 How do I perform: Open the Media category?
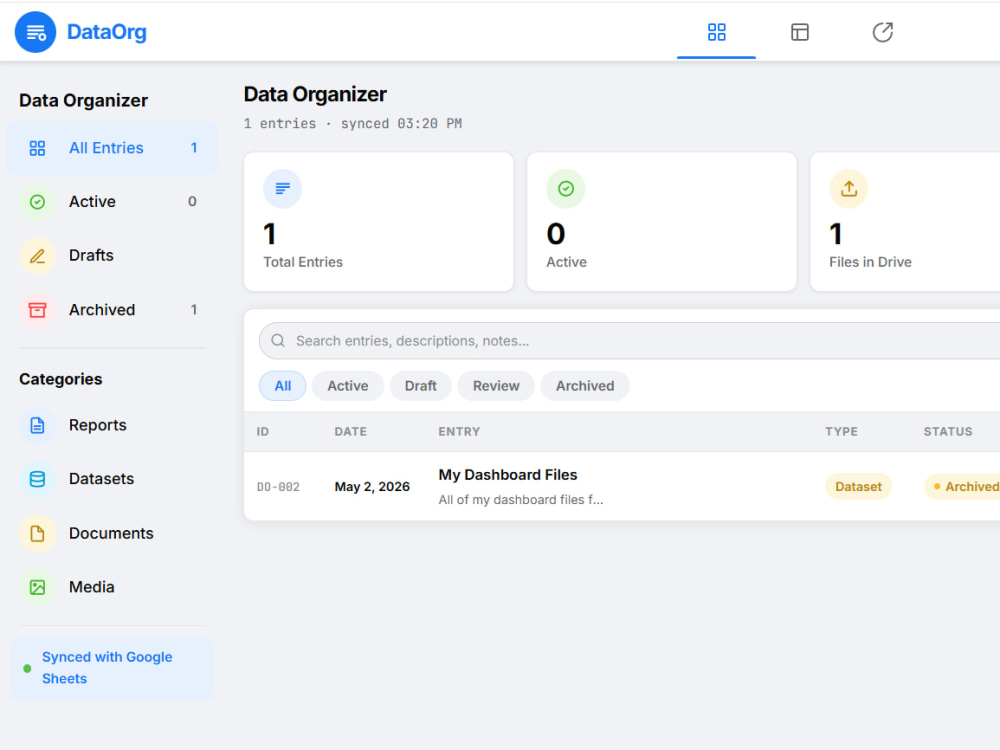click(112, 587)
